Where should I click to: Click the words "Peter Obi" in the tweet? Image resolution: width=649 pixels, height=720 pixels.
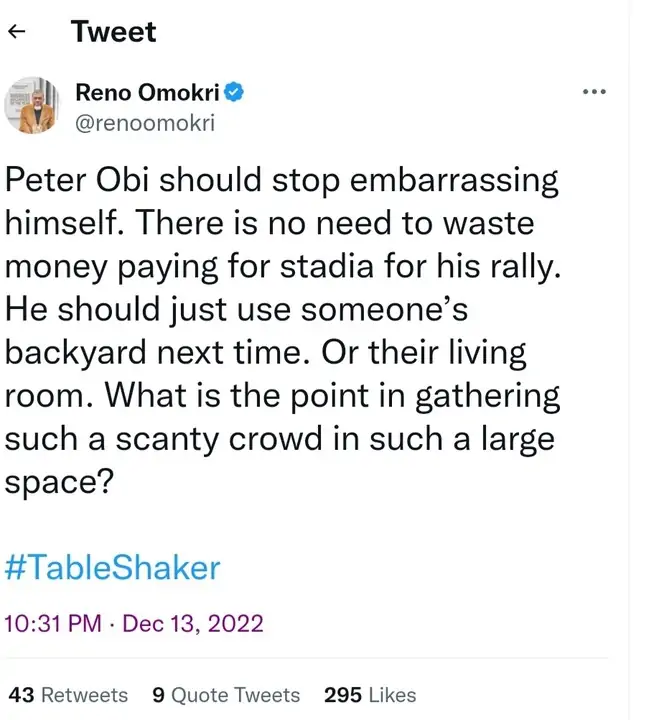click(x=78, y=181)
